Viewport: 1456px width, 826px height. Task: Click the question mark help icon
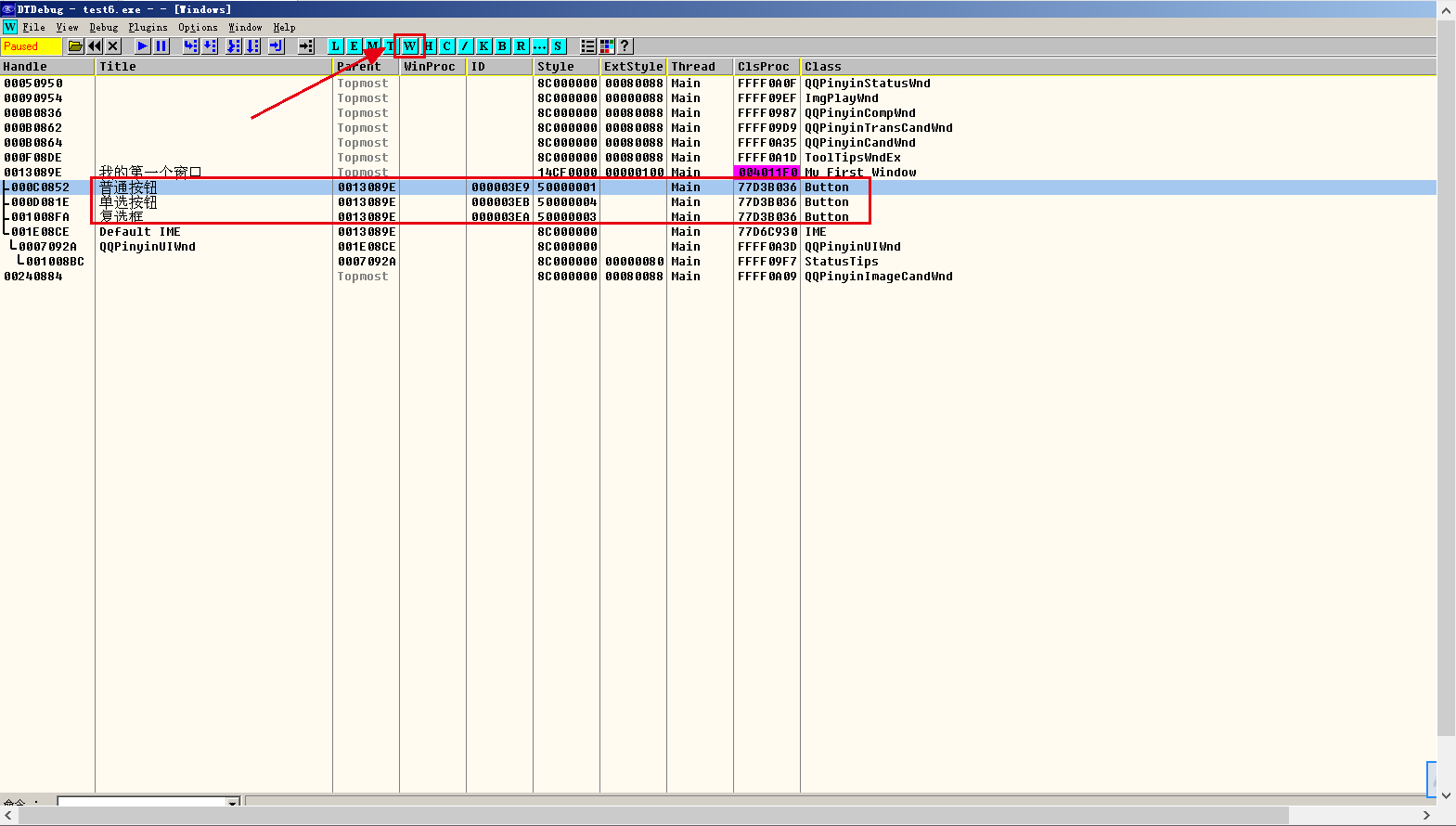pos(625,46)
